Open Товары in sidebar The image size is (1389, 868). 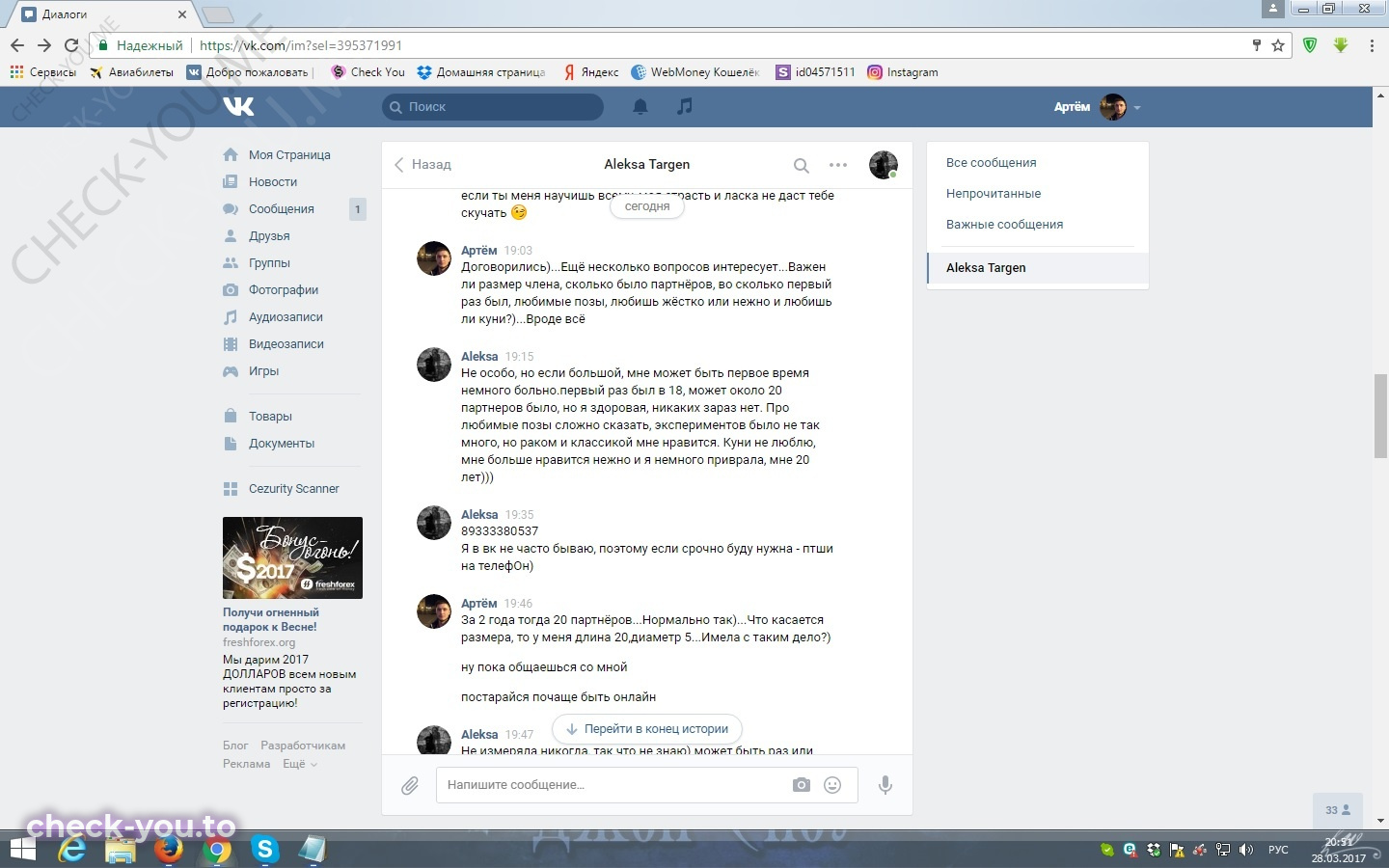(x=270, y=417)
